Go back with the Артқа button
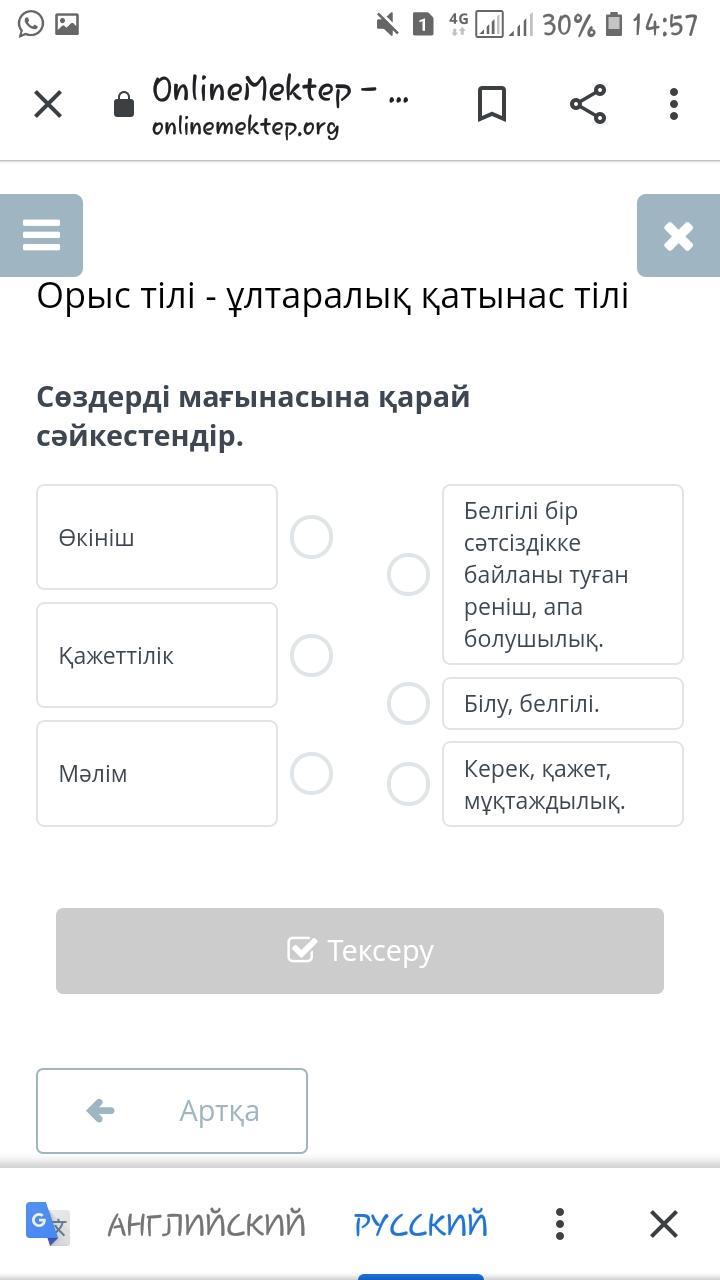 (172, 1111)
